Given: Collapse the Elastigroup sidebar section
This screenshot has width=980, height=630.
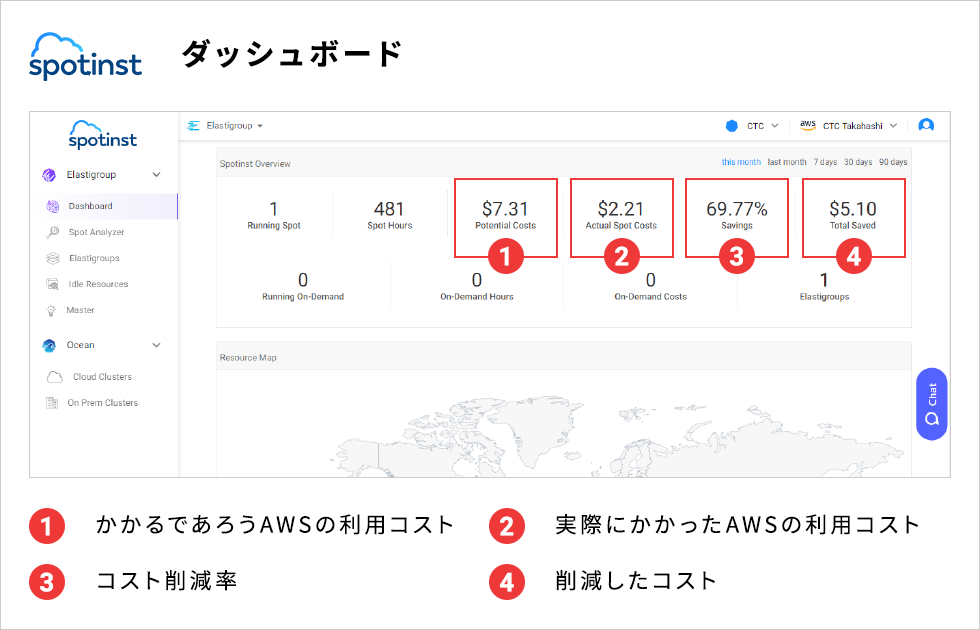Looking at the screenshot, I should point(156,175).
